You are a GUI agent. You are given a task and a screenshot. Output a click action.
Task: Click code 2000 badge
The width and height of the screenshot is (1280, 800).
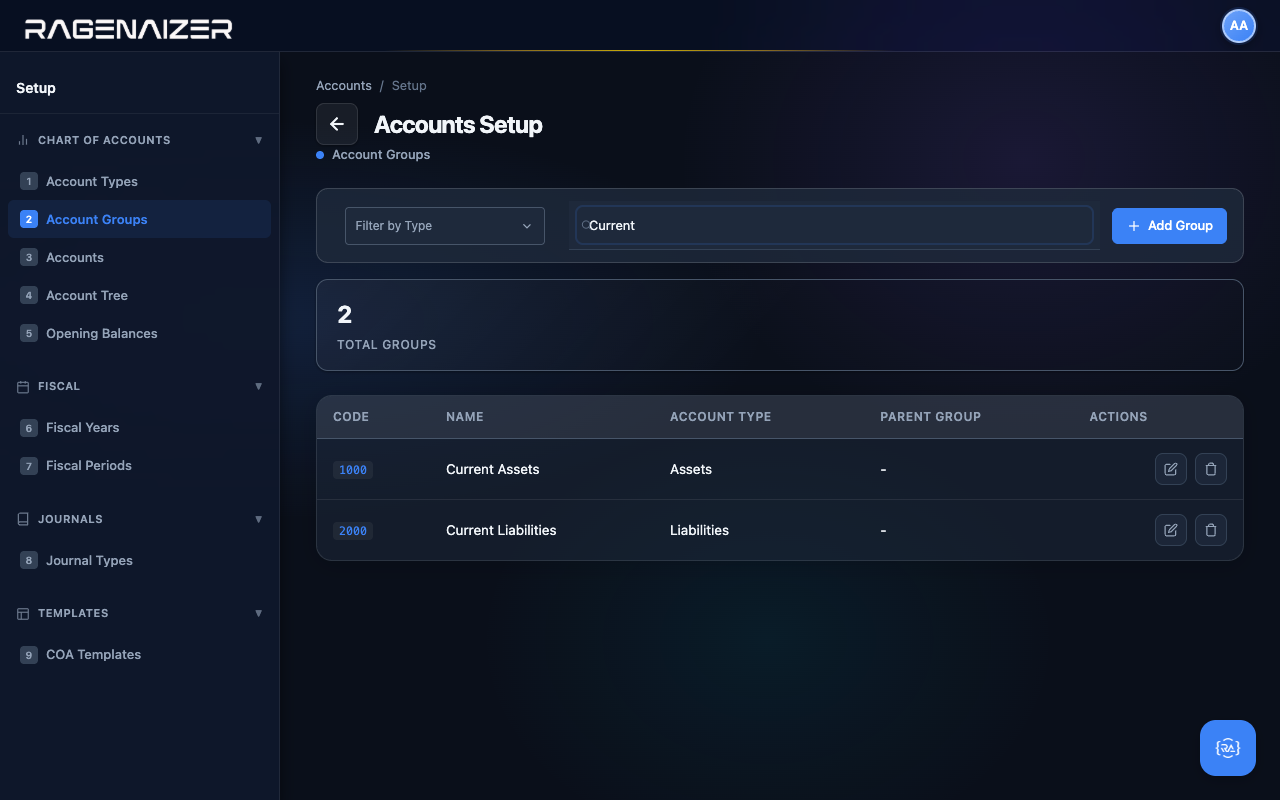[x=353, y=531]
